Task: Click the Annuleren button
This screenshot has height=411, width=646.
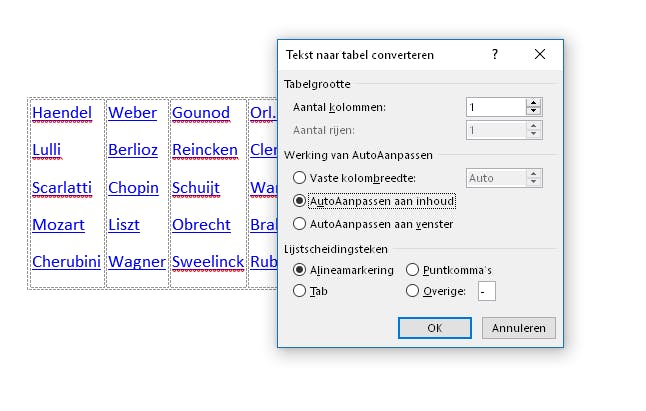Action: point(518,328)
